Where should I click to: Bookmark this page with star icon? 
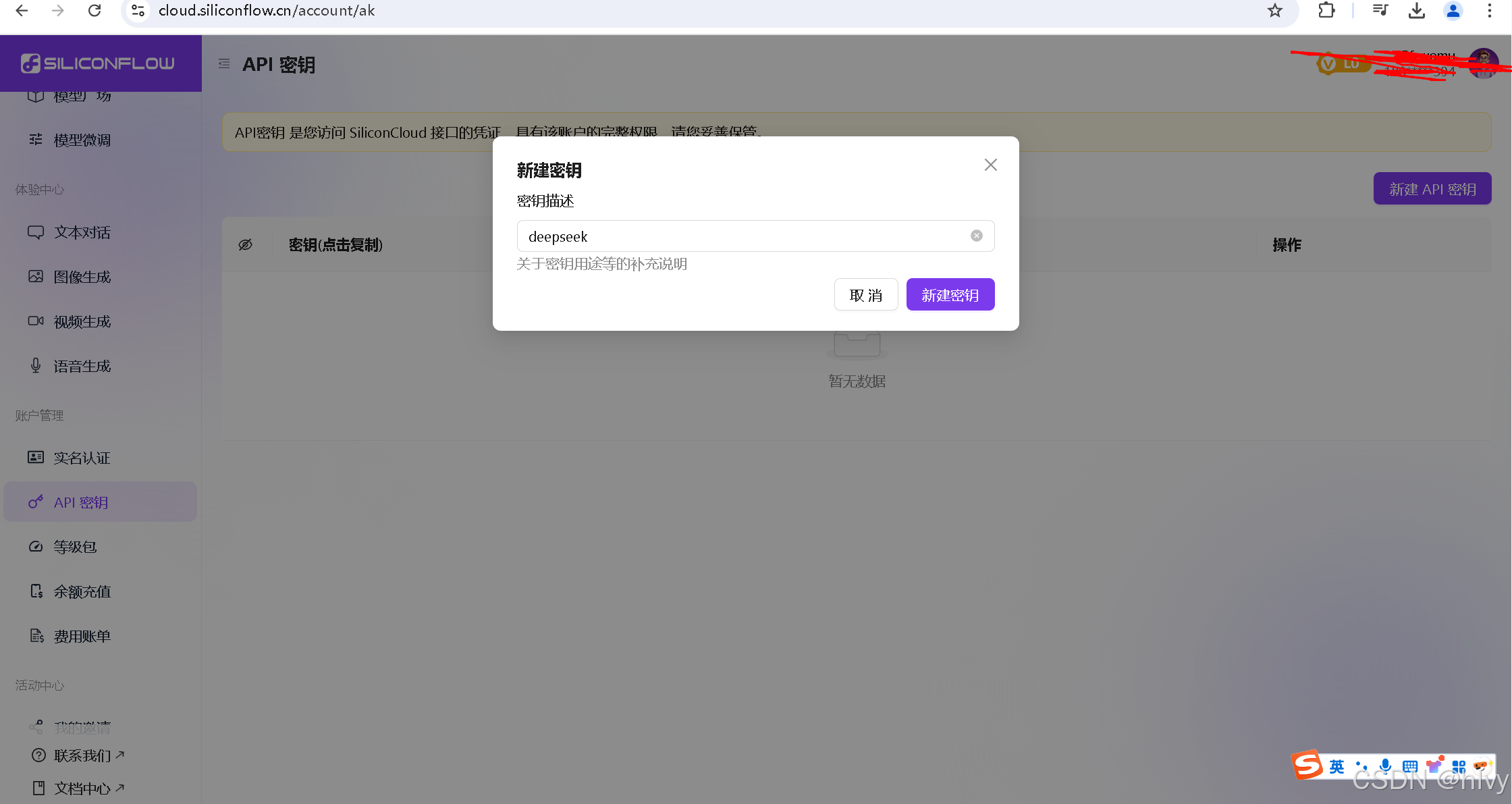pos(1274,11)
